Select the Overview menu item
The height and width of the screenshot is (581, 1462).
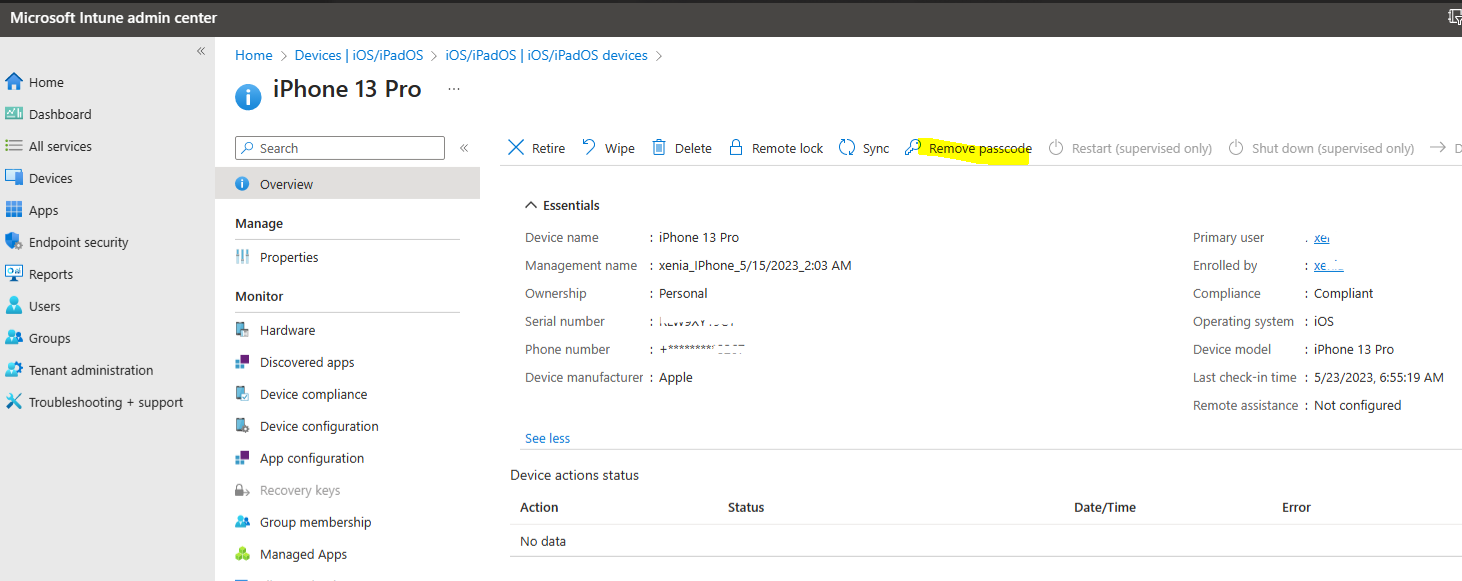click(x=347, y=184)
